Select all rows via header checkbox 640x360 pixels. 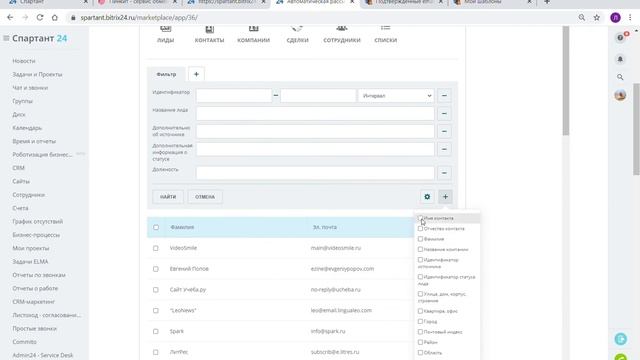pos(156,227)
